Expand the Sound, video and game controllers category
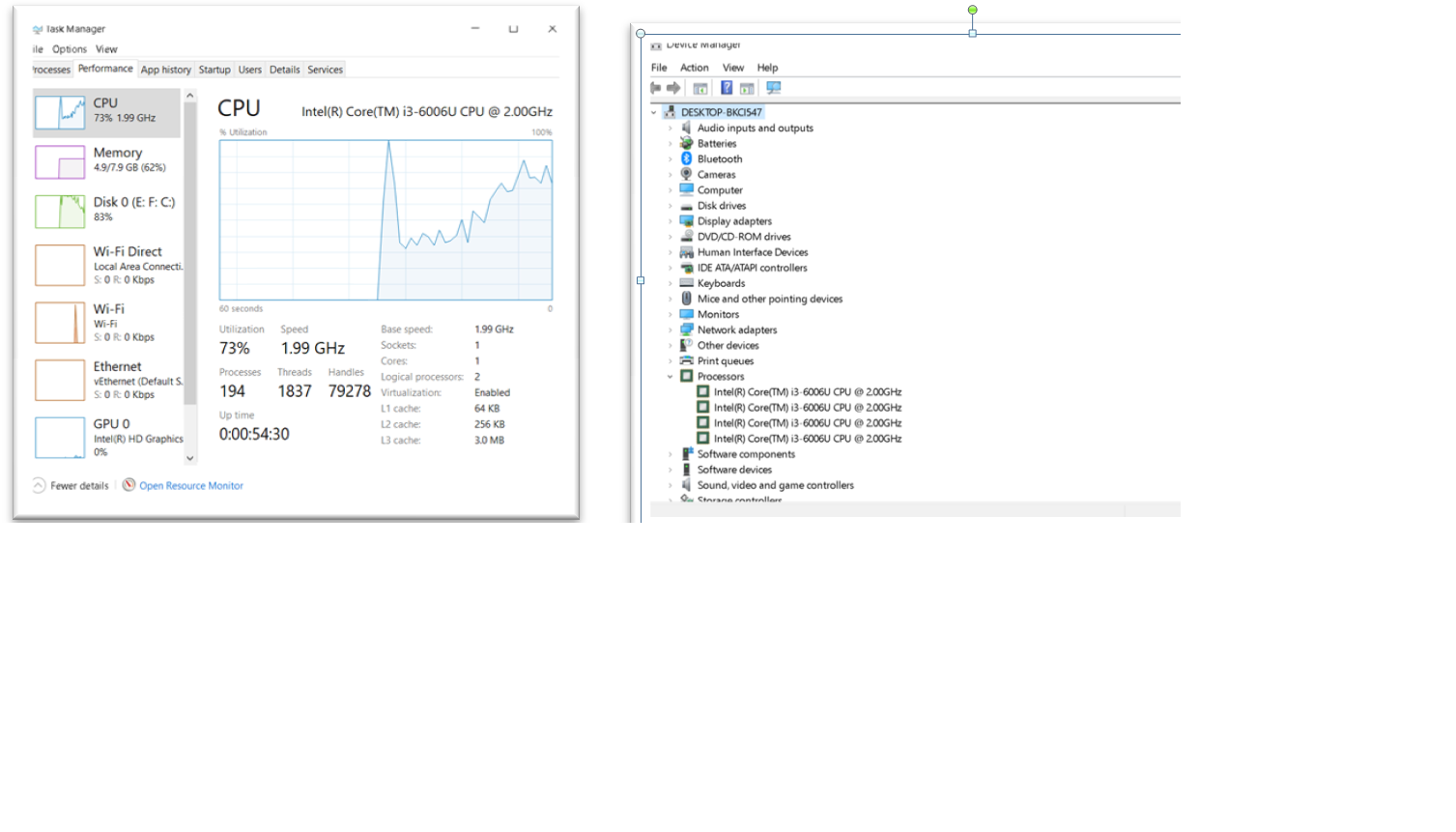Screen dimensions: 1456x832 click(671, 485)
